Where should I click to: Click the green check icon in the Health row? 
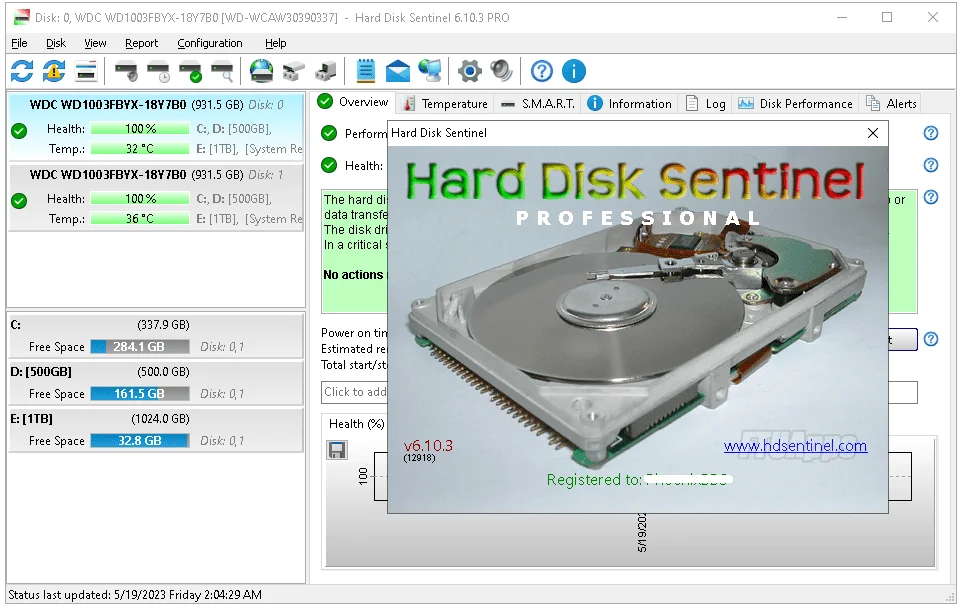(x=329, y=165)
